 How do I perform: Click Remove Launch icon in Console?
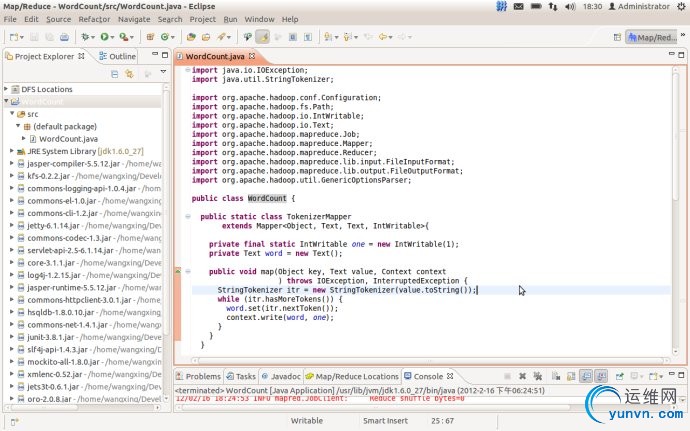pyautogui.click(x=522, y=376)
